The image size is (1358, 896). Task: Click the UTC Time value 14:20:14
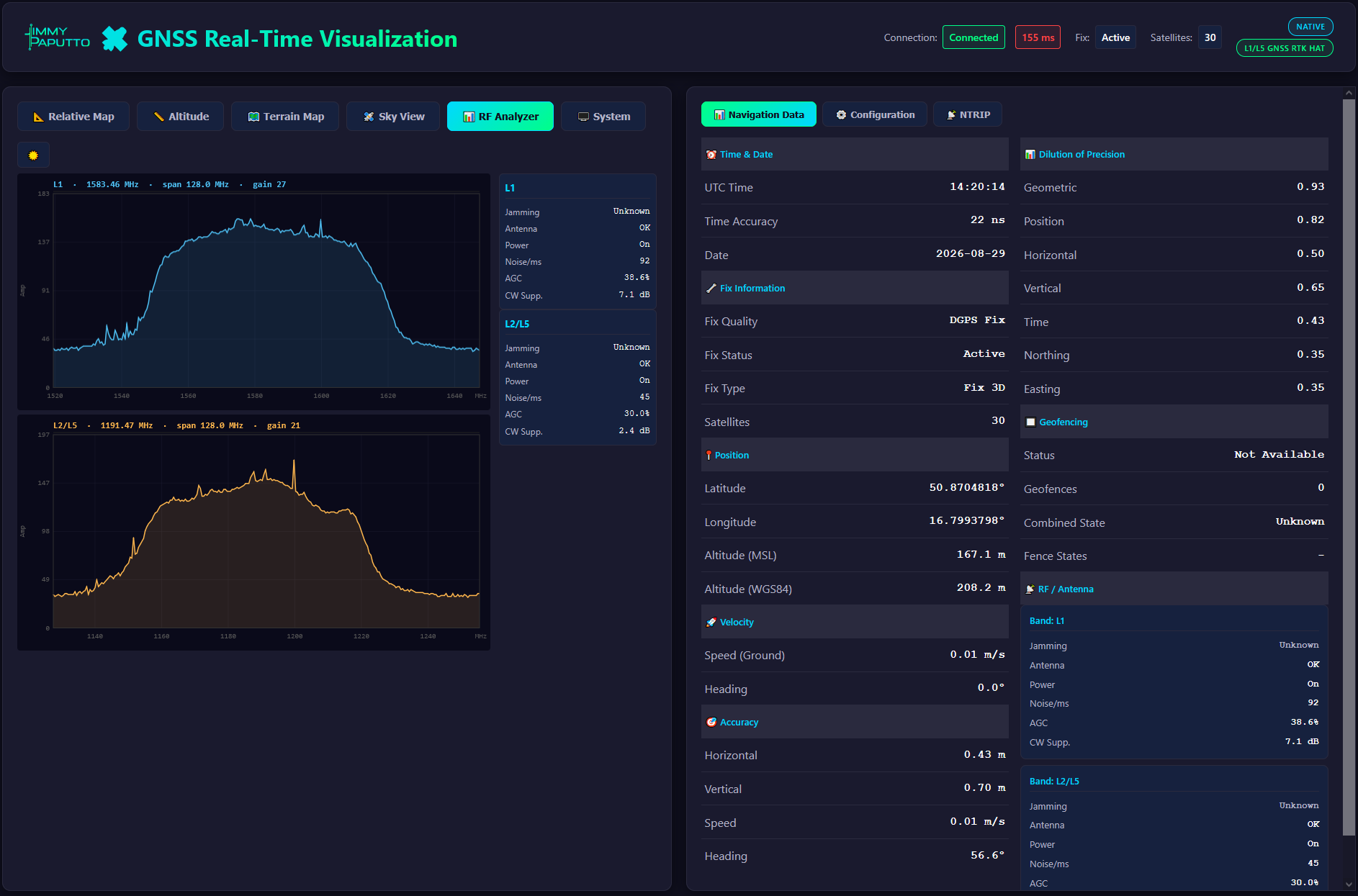(x=977, y=187)
